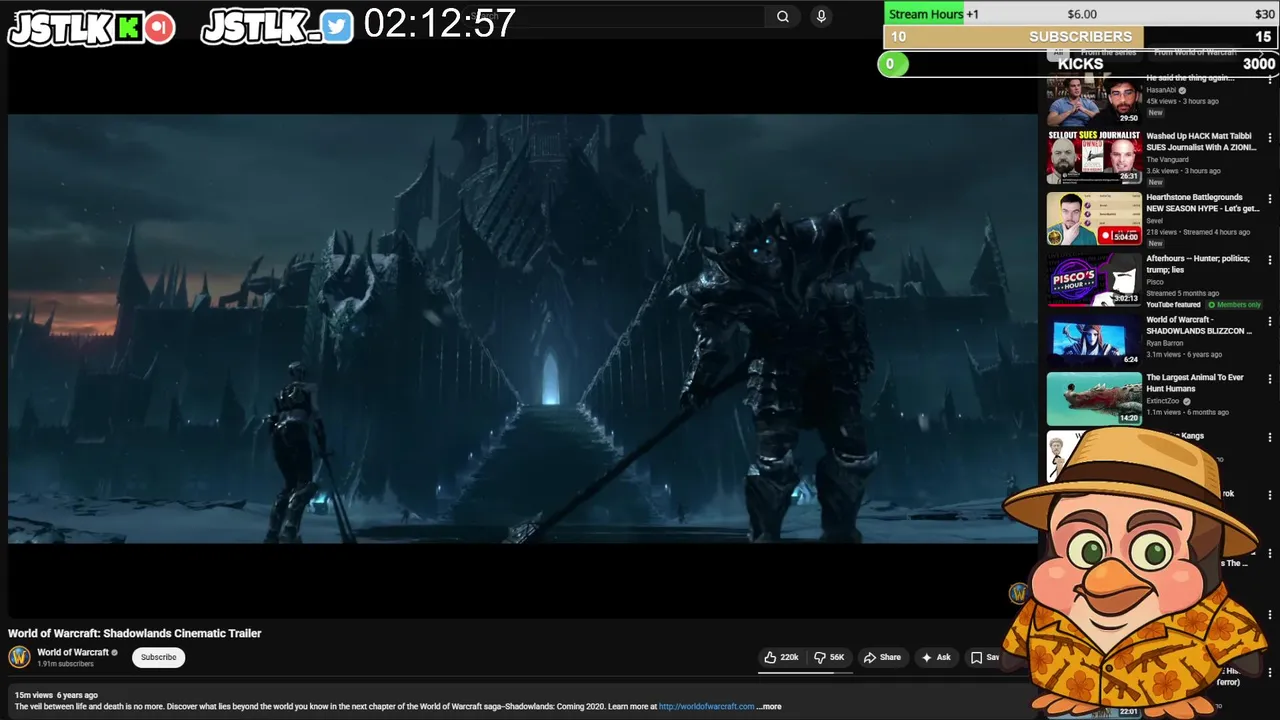Click the JSTLK Kick logo overlay
1280x720 pixels.
pyautogui.click(x=90, y=27)
